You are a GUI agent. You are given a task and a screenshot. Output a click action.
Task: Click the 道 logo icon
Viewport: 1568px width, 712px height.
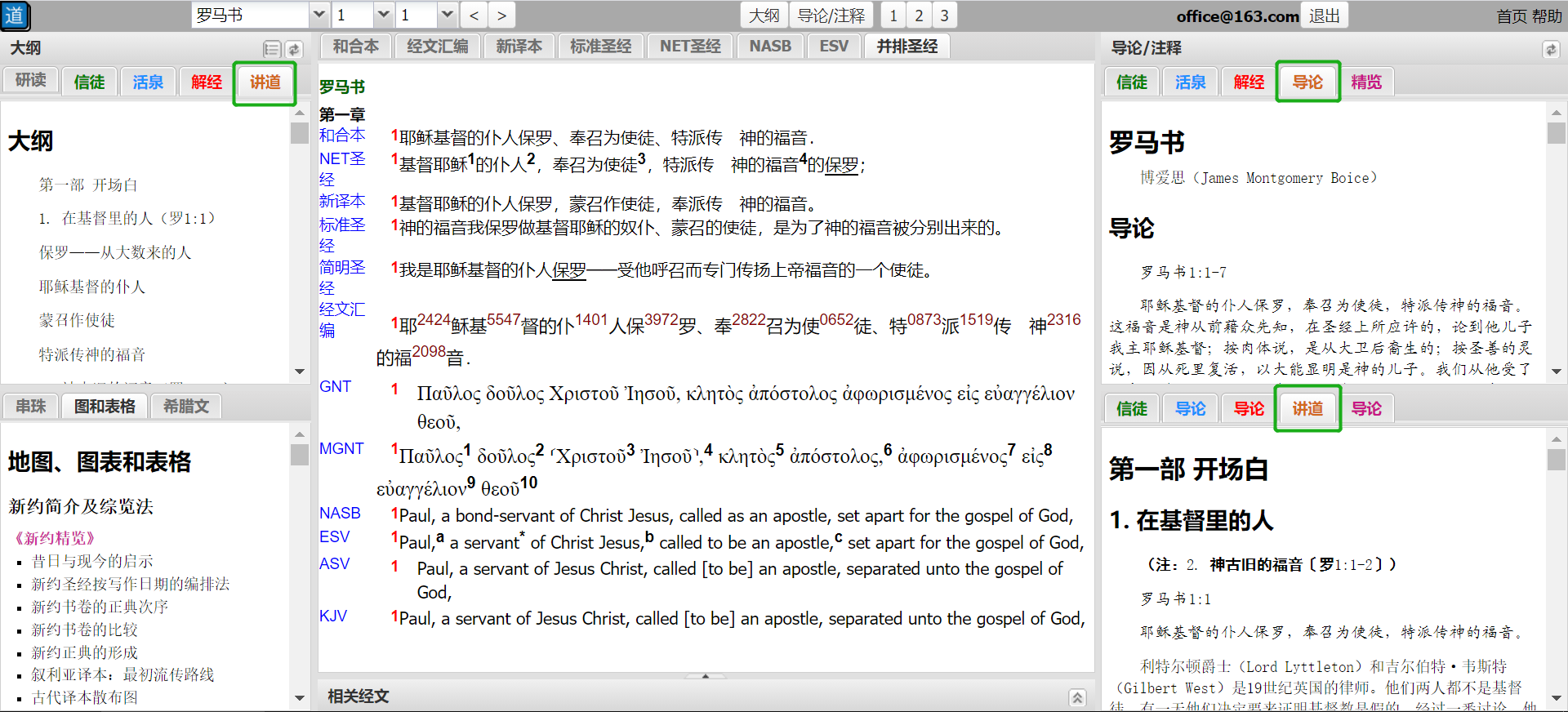tap(15, 16)
